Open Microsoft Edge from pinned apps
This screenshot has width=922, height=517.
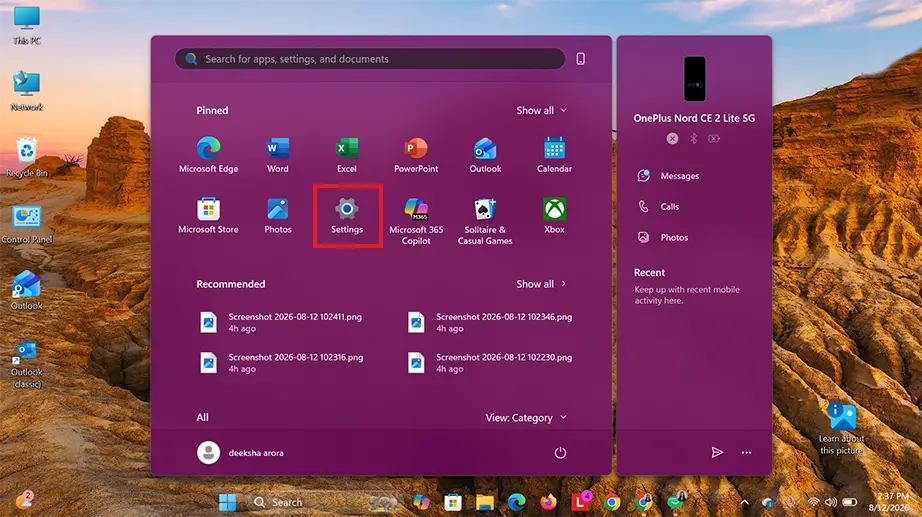click(208, 154)
